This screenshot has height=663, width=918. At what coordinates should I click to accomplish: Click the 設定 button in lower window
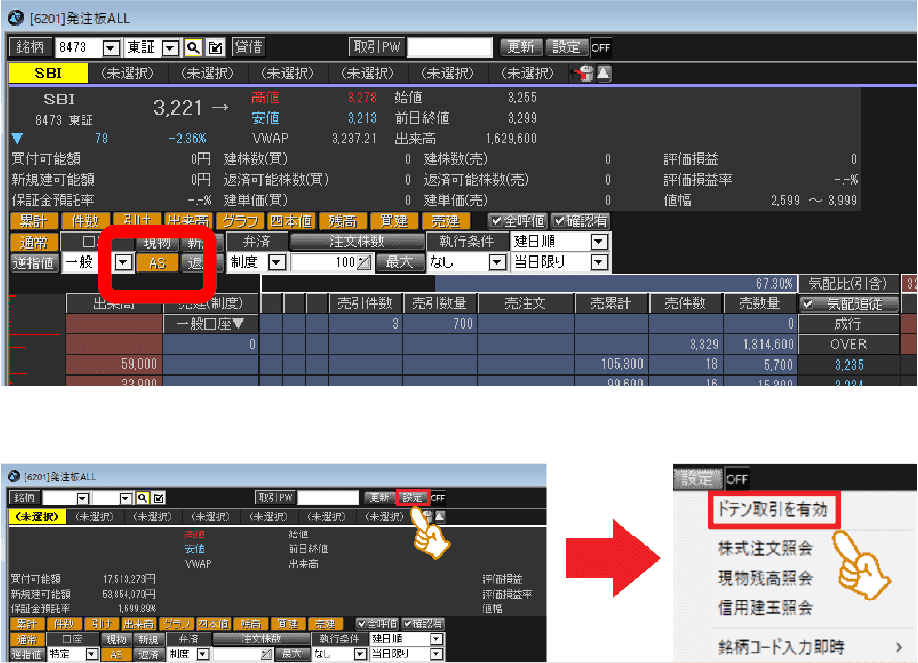pyautogui.click(x=413, y=498)
